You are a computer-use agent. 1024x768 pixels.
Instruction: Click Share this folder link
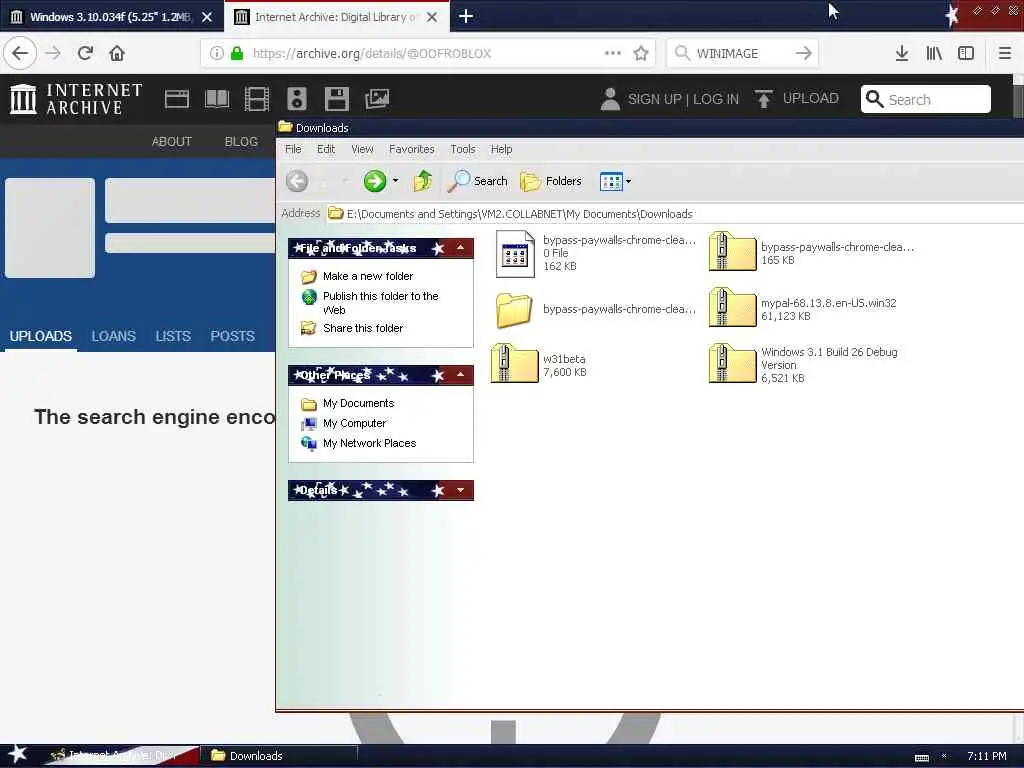(363, 328)
